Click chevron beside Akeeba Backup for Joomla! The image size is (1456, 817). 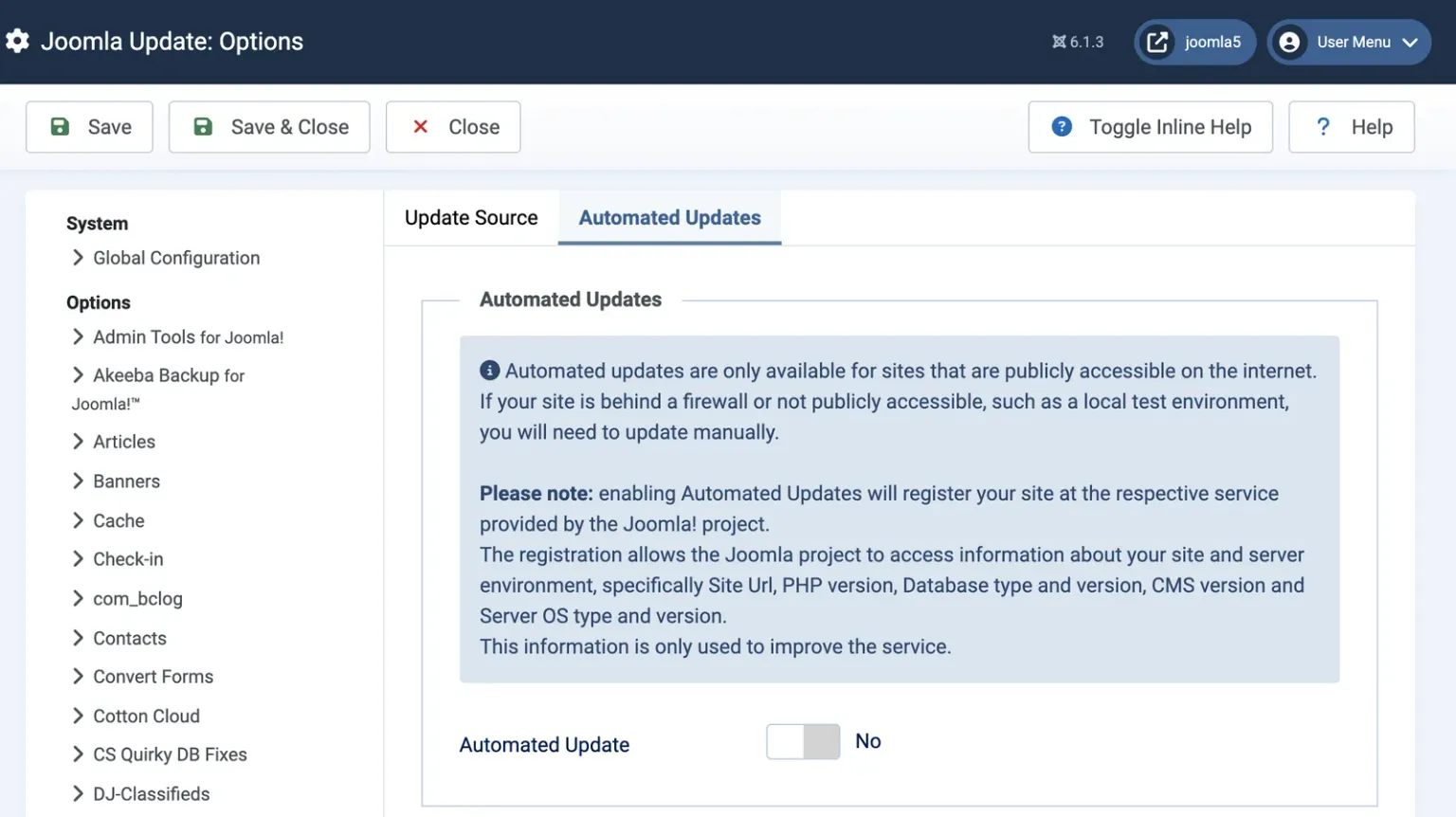click(x=78, y=374)
